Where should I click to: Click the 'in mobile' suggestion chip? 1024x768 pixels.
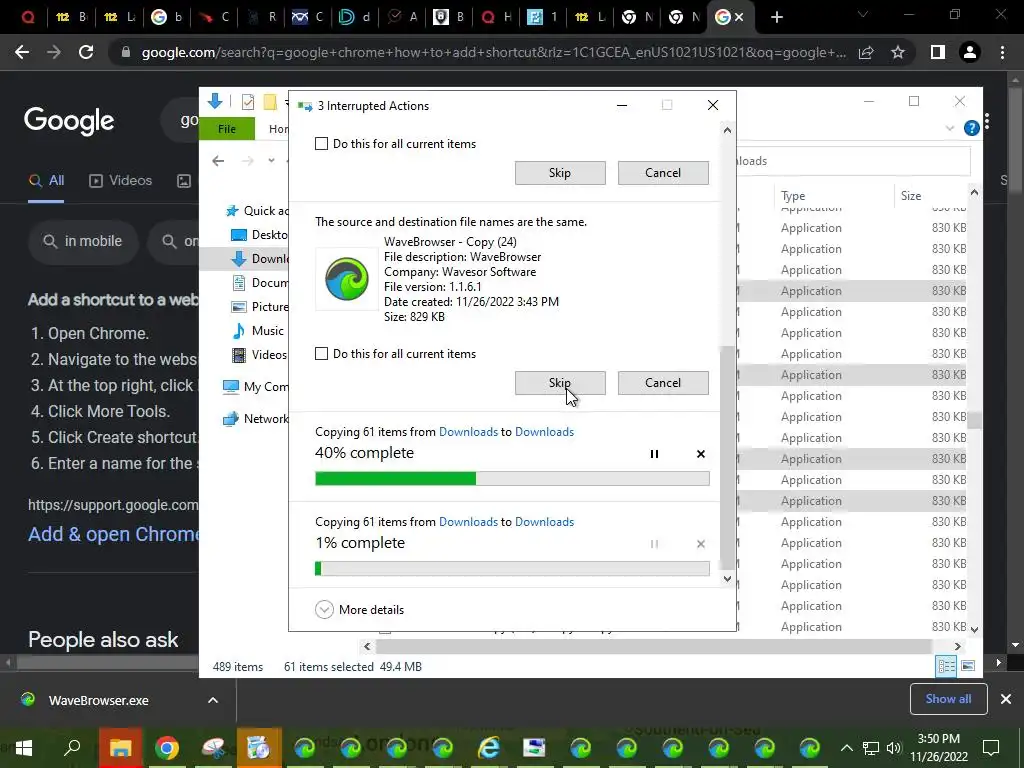coord(83,242)
